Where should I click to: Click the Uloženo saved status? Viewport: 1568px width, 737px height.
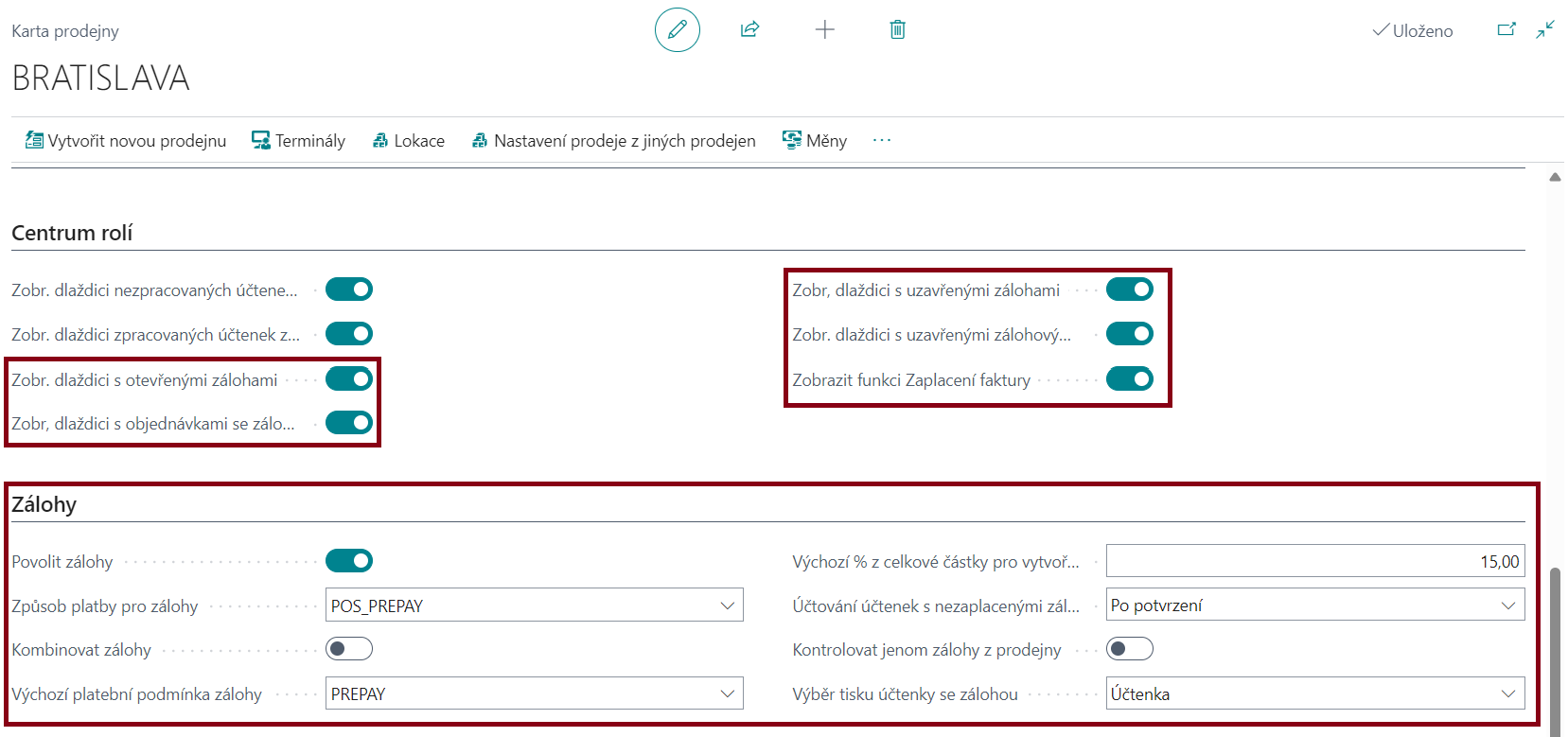[x=1413, y=31]
